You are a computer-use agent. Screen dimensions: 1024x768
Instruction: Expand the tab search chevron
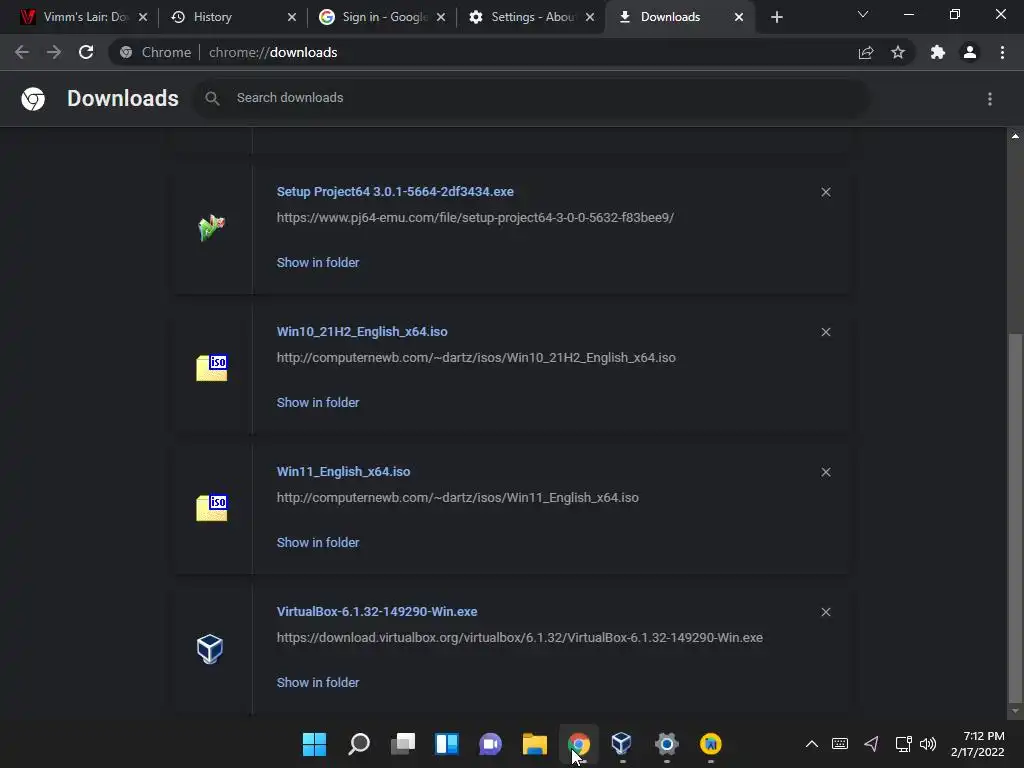point(863,14)
